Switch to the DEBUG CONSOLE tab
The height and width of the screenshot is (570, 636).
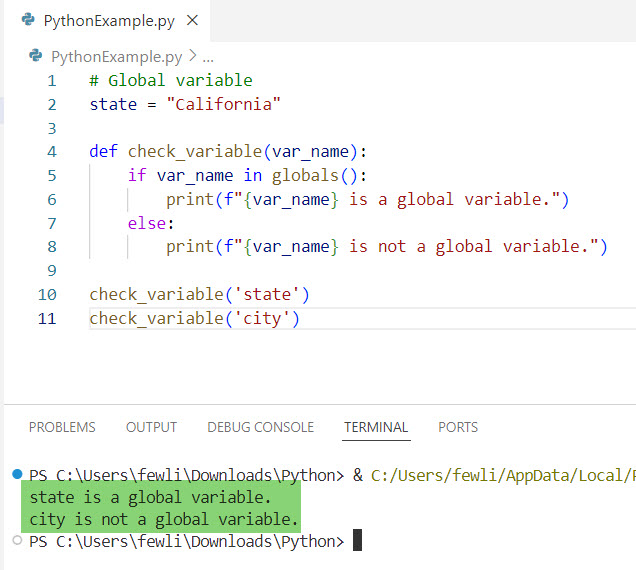pos(260,427)
